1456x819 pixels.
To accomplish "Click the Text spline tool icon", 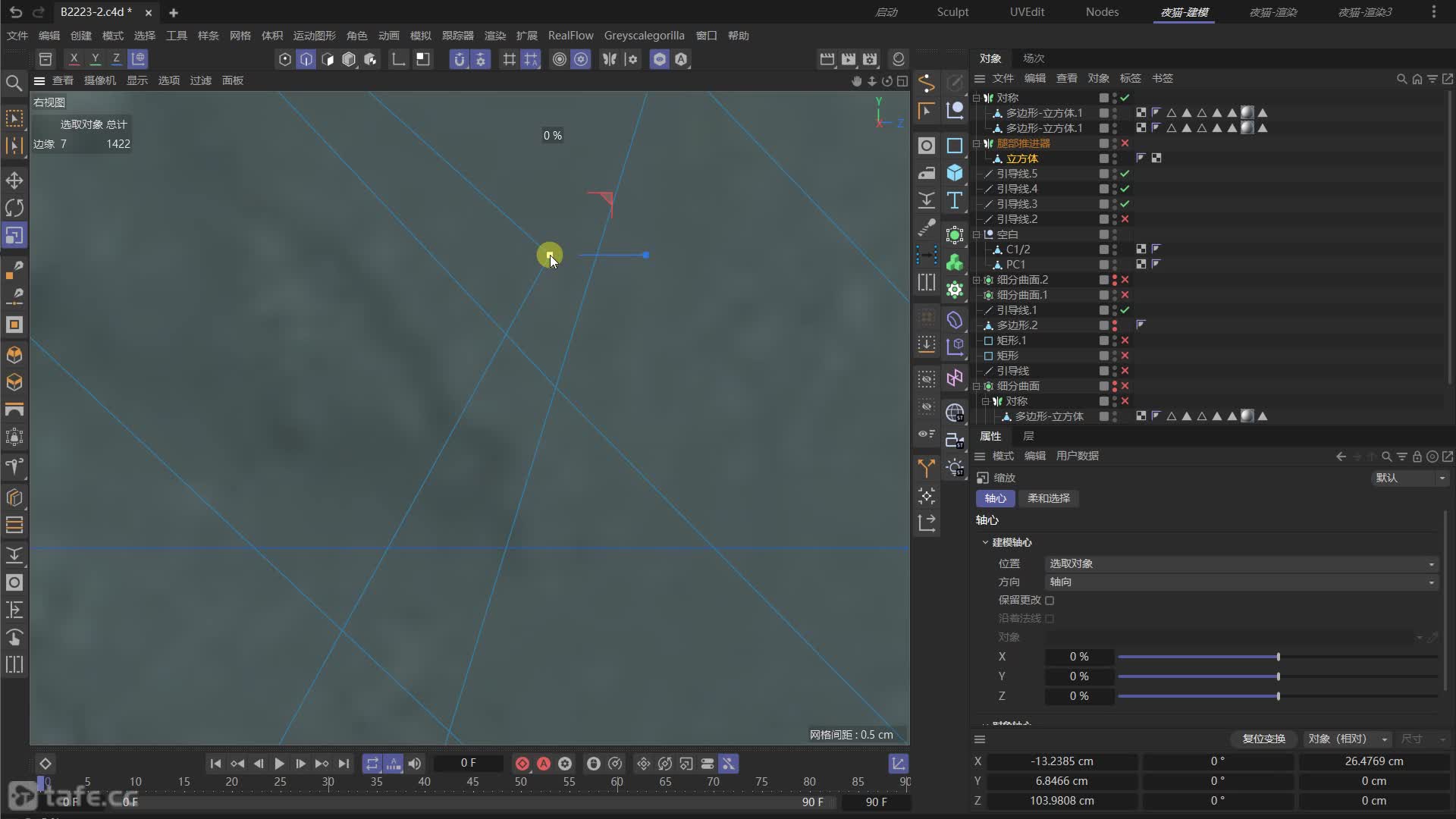I will click(955, 200).
